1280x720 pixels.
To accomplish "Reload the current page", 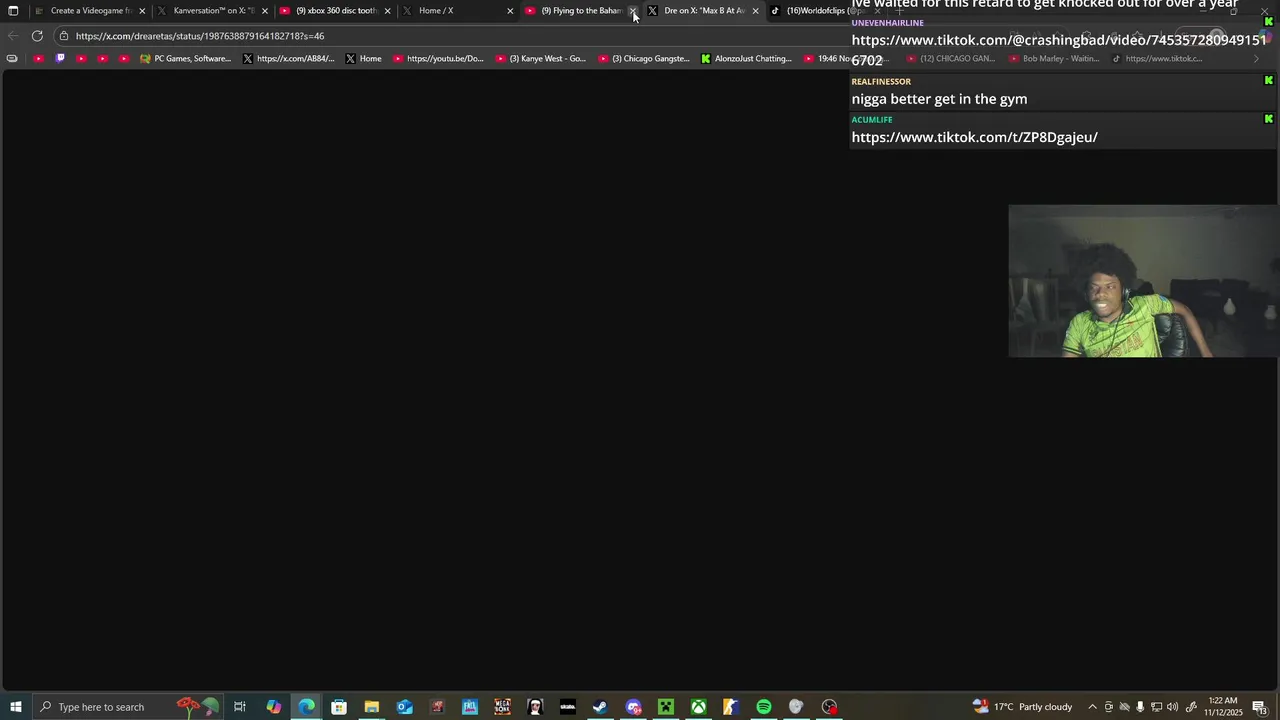I will click(37, 36).
